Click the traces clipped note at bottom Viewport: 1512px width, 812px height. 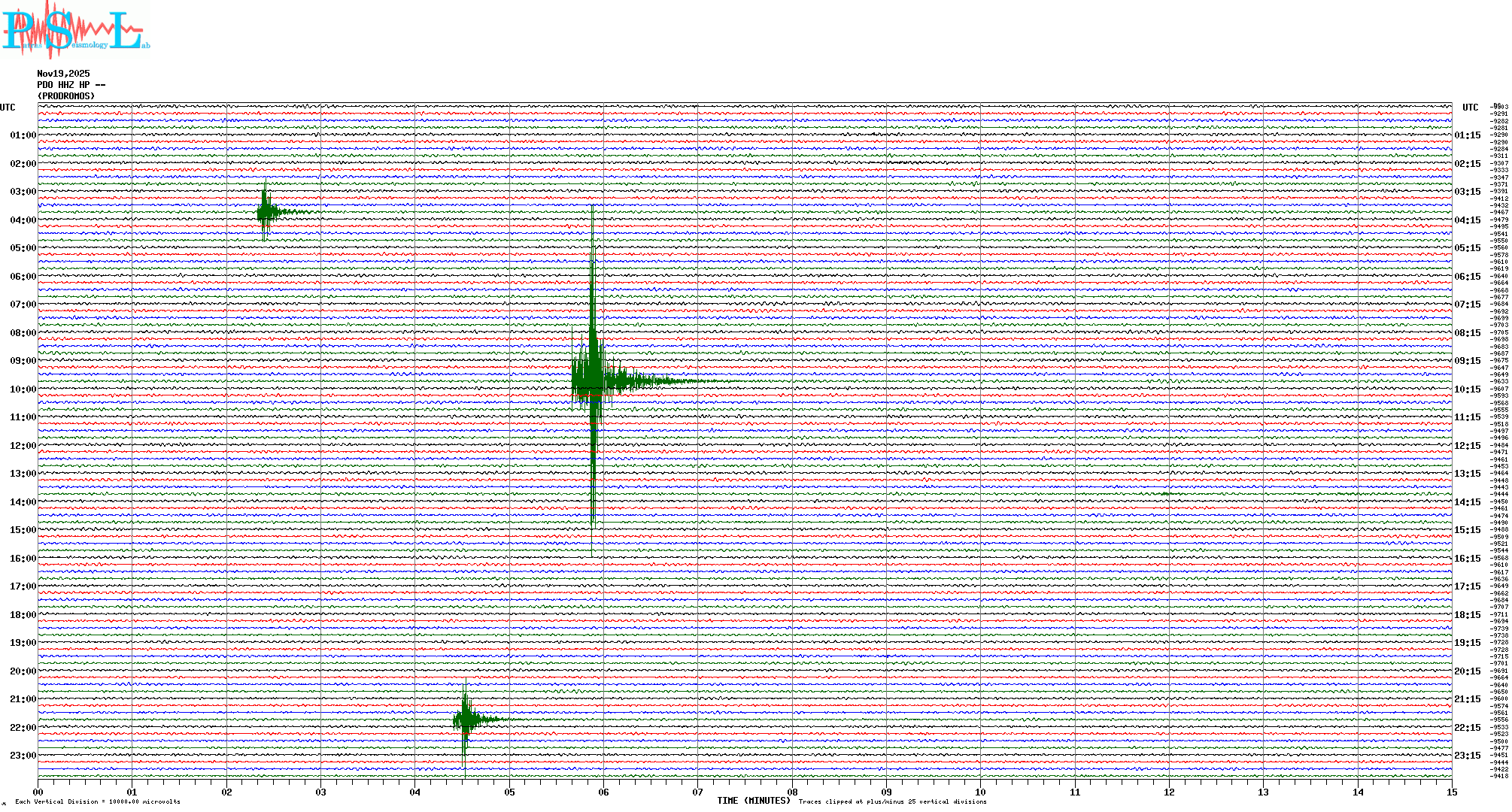pos(892,801)
